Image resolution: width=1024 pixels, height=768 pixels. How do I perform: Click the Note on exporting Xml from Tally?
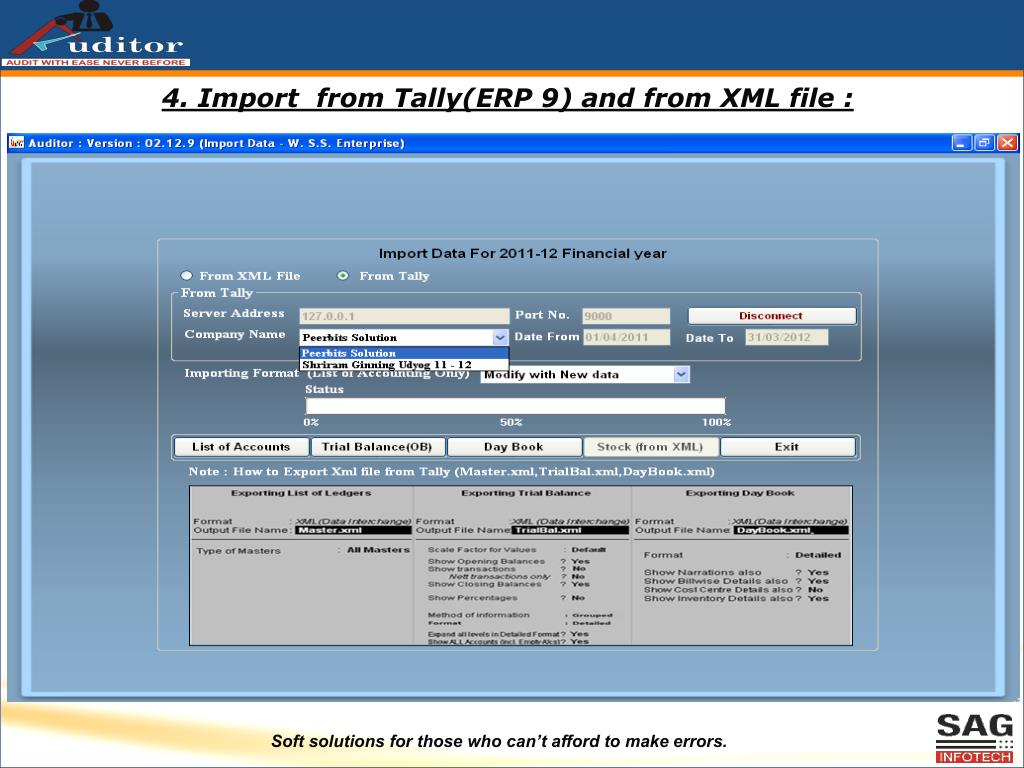[451, 472]
